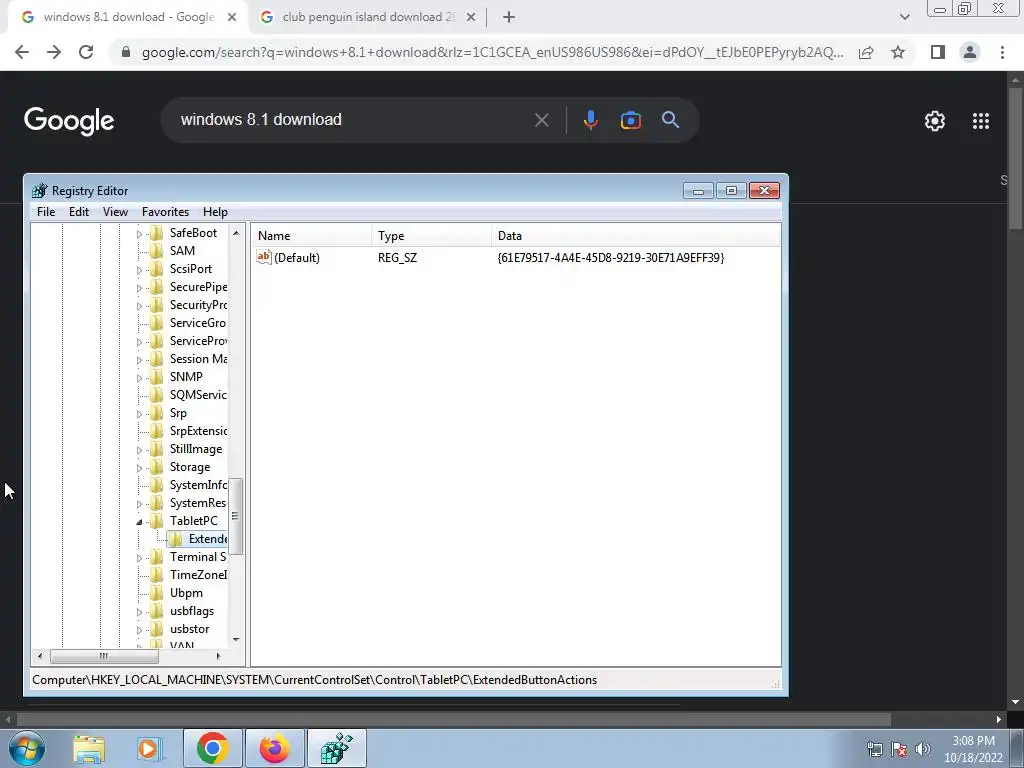
Task: Expand the usbflags registry key
Action: [x=139, y=612]
